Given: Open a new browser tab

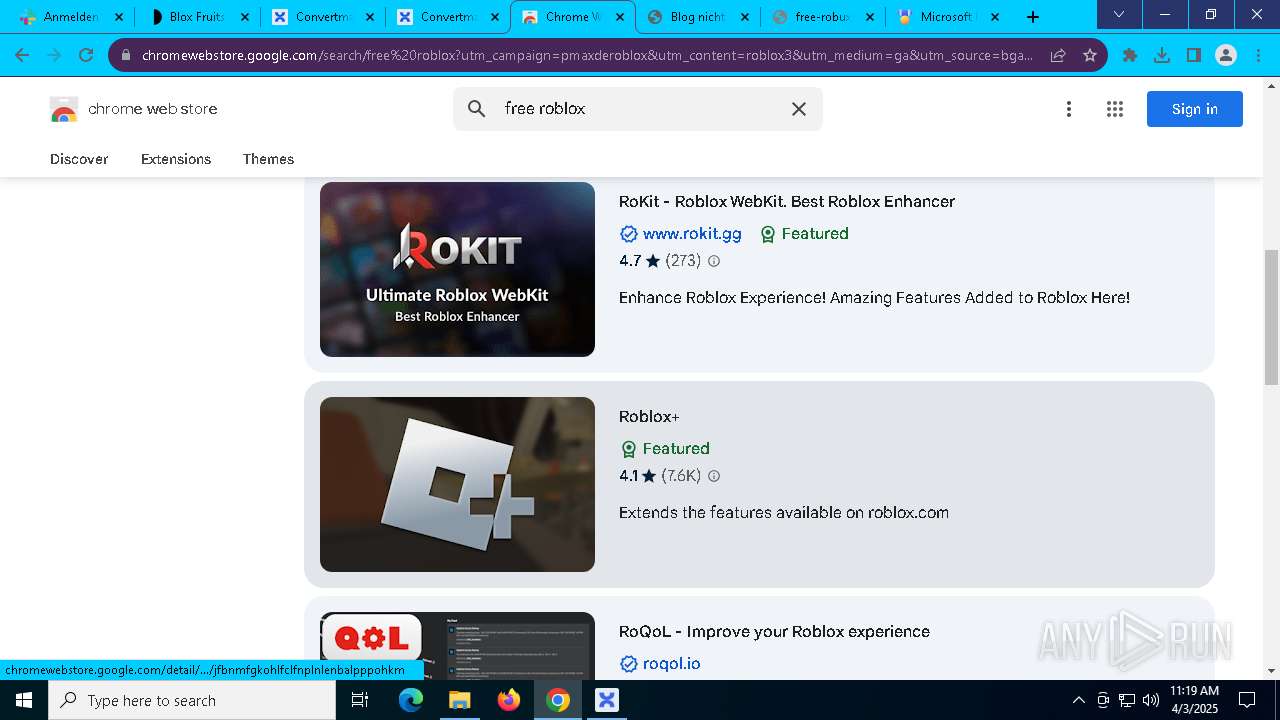Looking at the screenshot, I should coord(1033,17).
